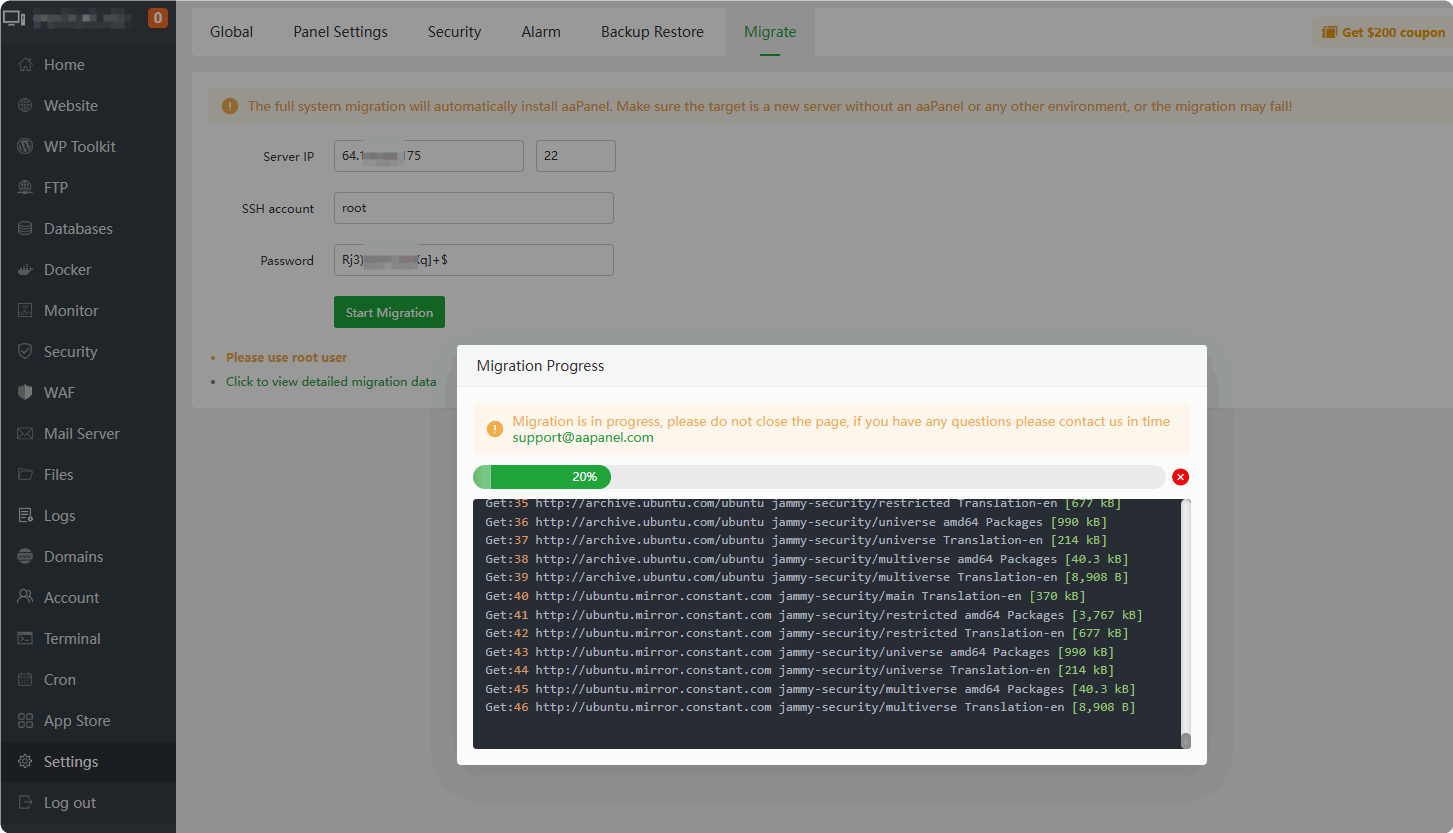Screen dimensions: 1453x833
Task: Click the App Store grid icon
Action: (x=25, y=721)
